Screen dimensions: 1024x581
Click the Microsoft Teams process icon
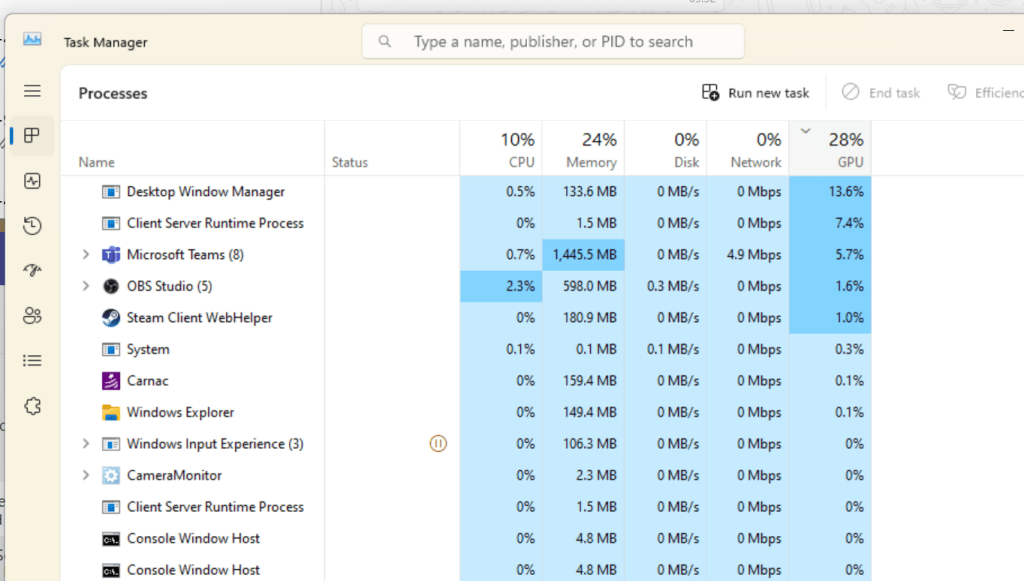pos(111,255)
